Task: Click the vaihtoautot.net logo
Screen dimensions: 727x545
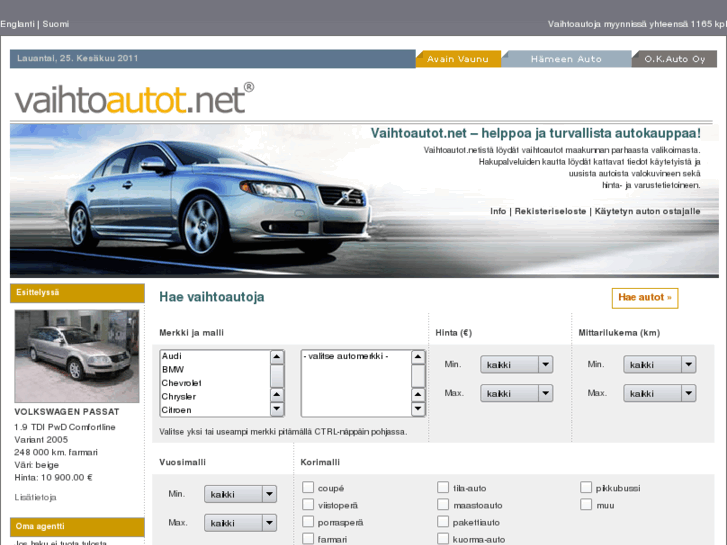Action: pos(134,98)
